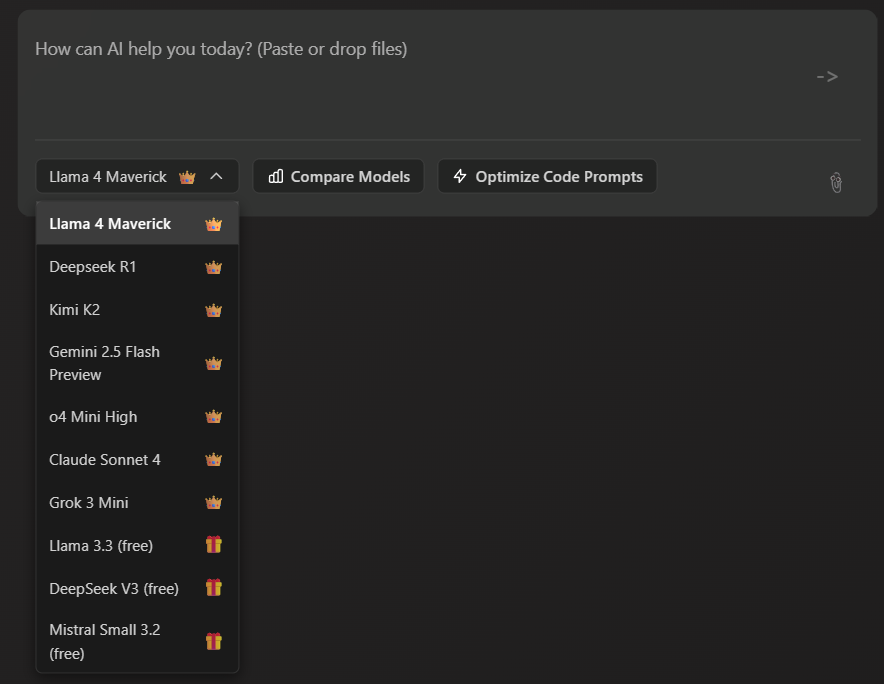Choose Mistral Small 3.2 (free) model
The image size is (884, 684).
(137, 641)
